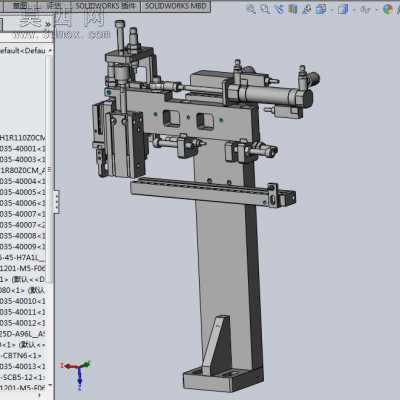
Task: Activate the Section View icon
Action: click(x=293, y=9)
